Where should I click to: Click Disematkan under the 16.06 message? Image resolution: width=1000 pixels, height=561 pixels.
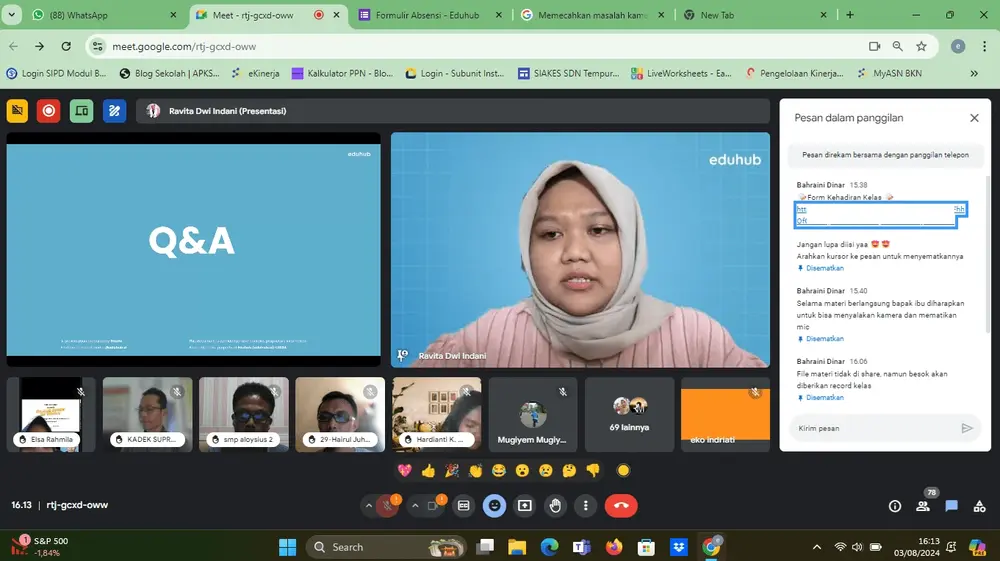821,397
